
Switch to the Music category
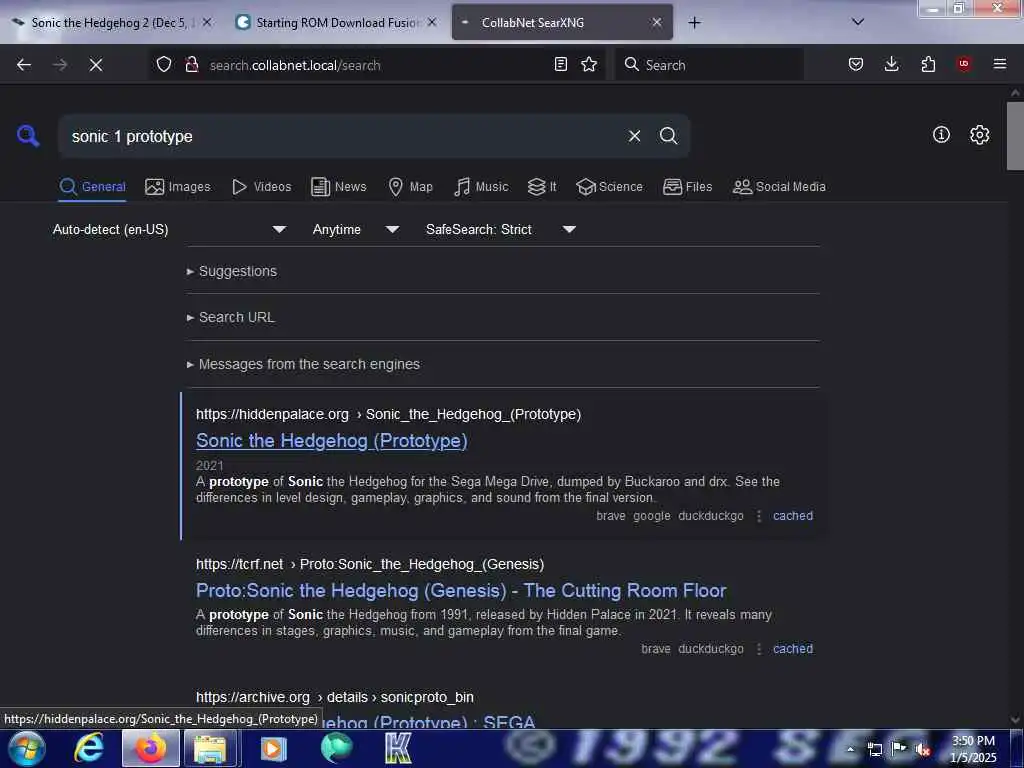(481, 187)
